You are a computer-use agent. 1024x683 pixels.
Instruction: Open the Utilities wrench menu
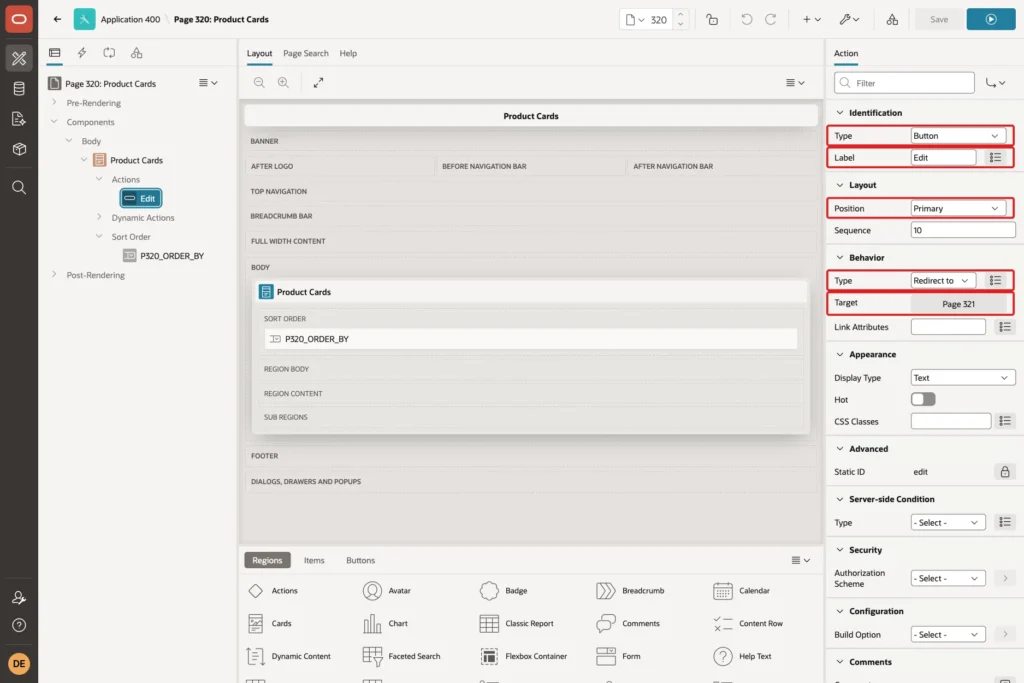(x=850, y=20)
